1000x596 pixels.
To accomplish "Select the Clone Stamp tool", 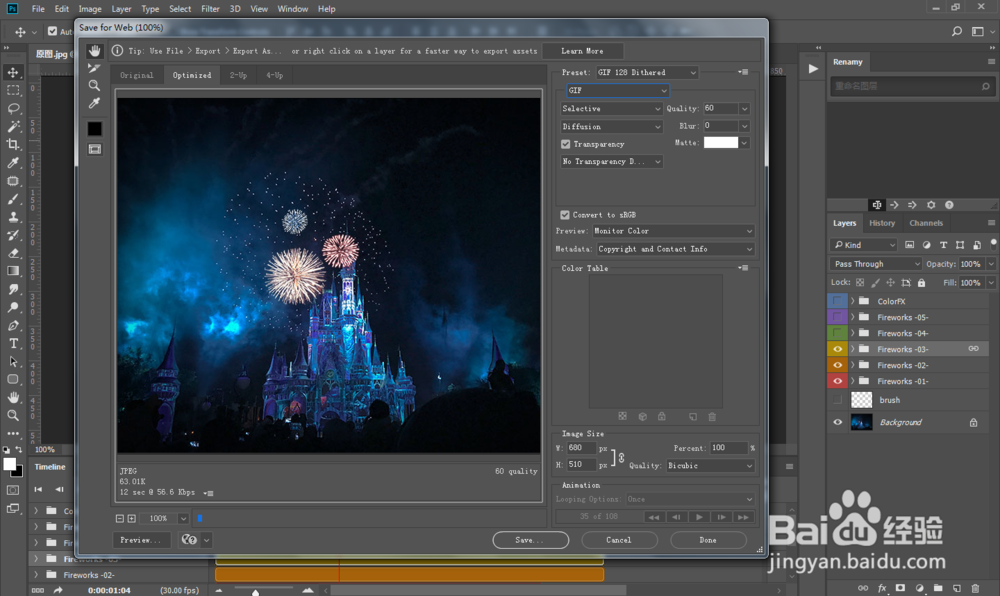I will (x=13, y=217).
